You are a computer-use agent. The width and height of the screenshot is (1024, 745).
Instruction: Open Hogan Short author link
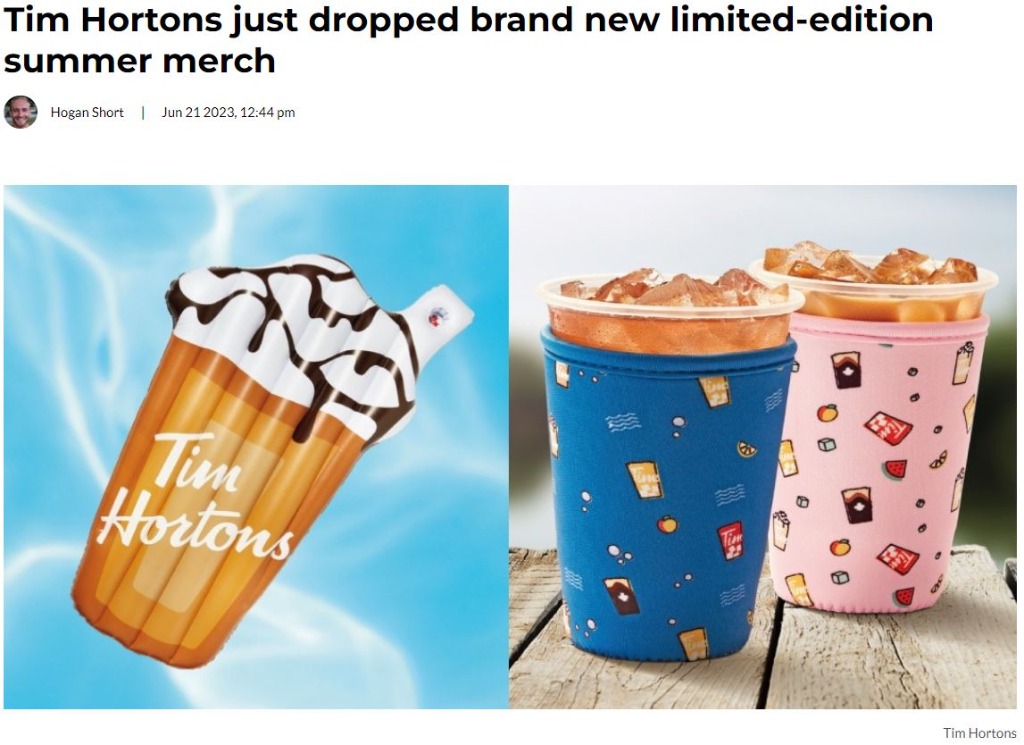[87, 112]
